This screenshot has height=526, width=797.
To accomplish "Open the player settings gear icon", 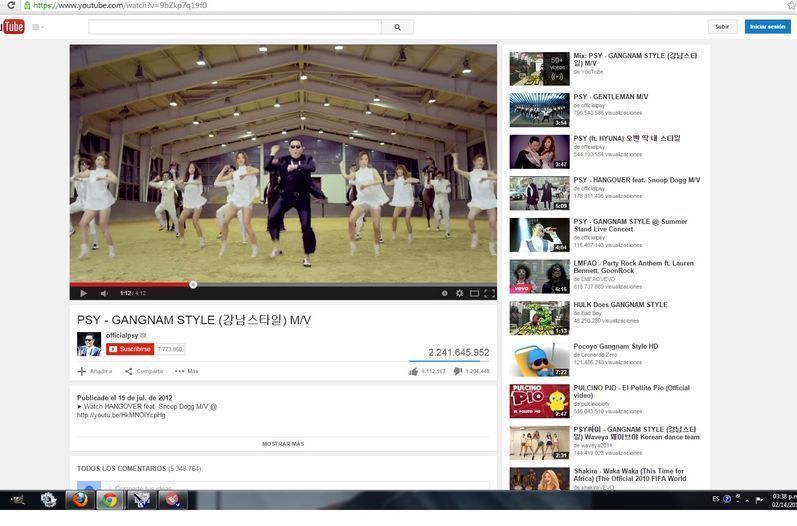I will [x=459, y=293].
